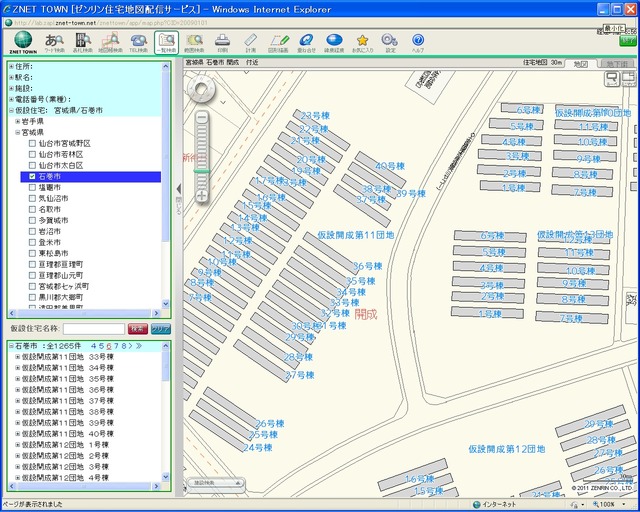
Task: Click the green 終了 exit button
Action: (x=628, y=40)
